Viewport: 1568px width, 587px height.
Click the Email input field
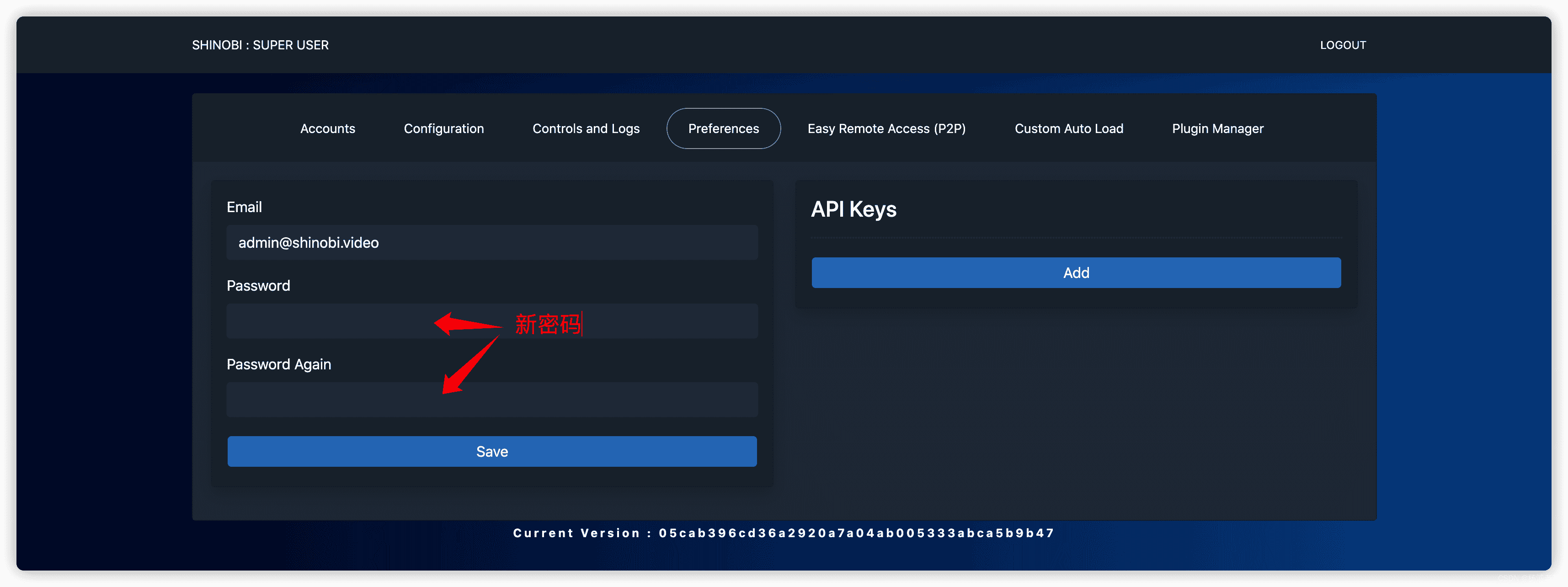point(492,242)
